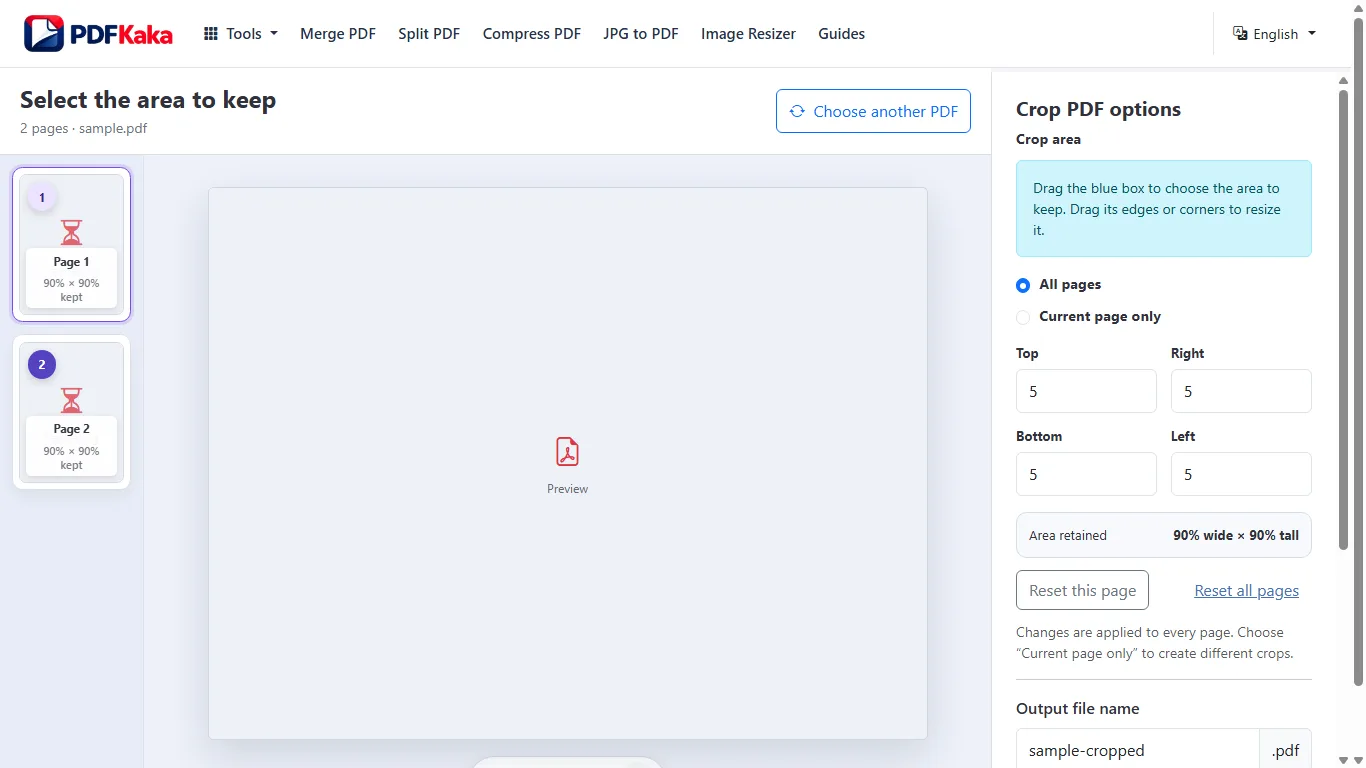This screenshot has width=1366, height=768.
Task: Click the hourglass icon on Page 1
Action: 71,233
